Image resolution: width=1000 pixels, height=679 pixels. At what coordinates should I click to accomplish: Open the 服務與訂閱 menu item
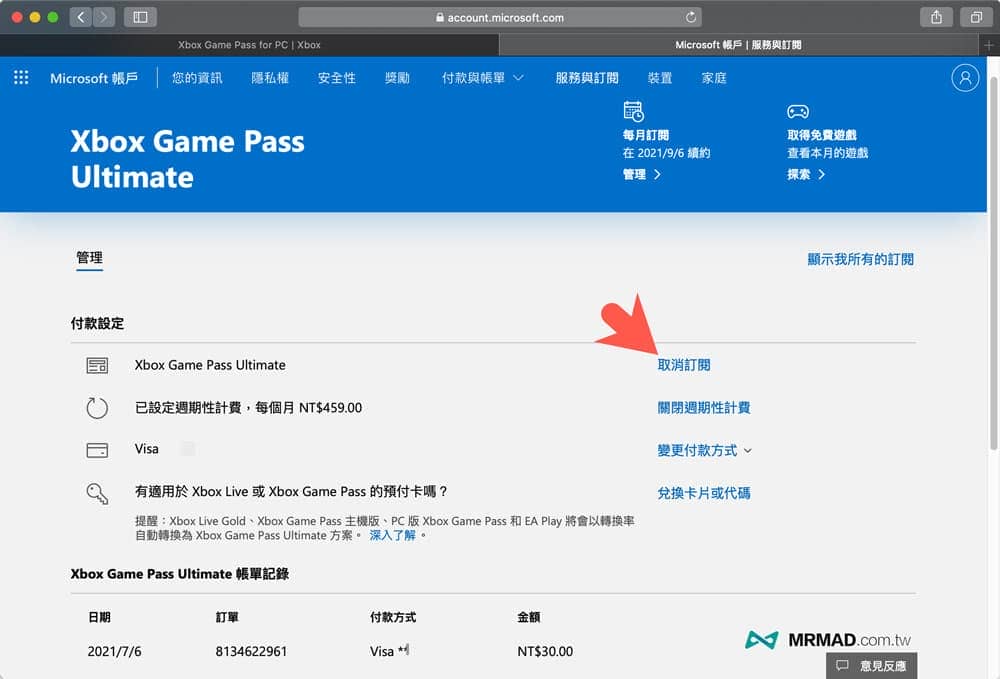tap(587, 78)
